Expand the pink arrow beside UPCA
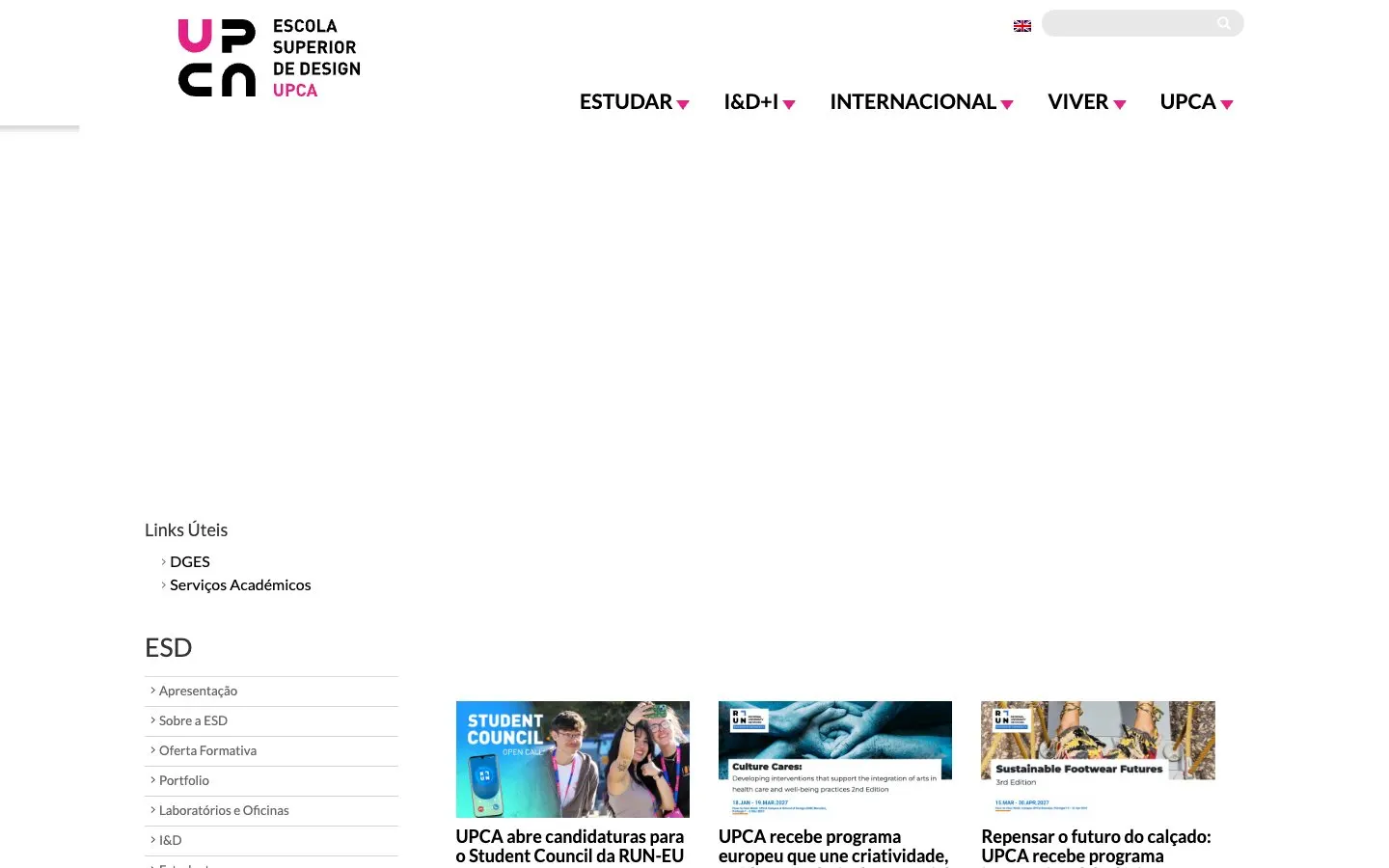The image size is (1389, 868). [1227, 105]
